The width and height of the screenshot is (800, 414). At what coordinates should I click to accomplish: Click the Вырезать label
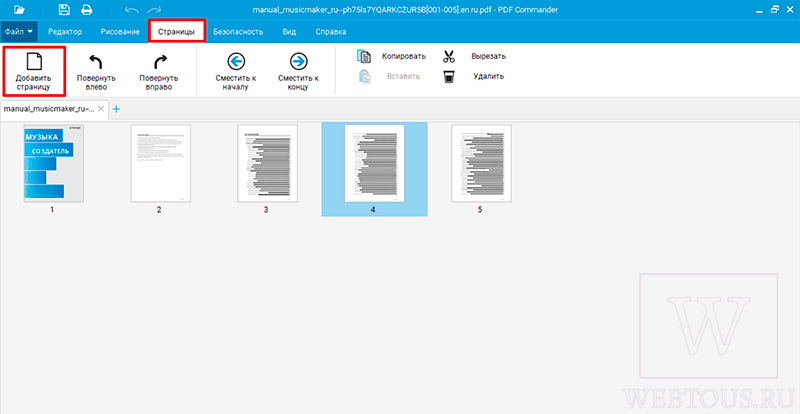click(488, 56)
